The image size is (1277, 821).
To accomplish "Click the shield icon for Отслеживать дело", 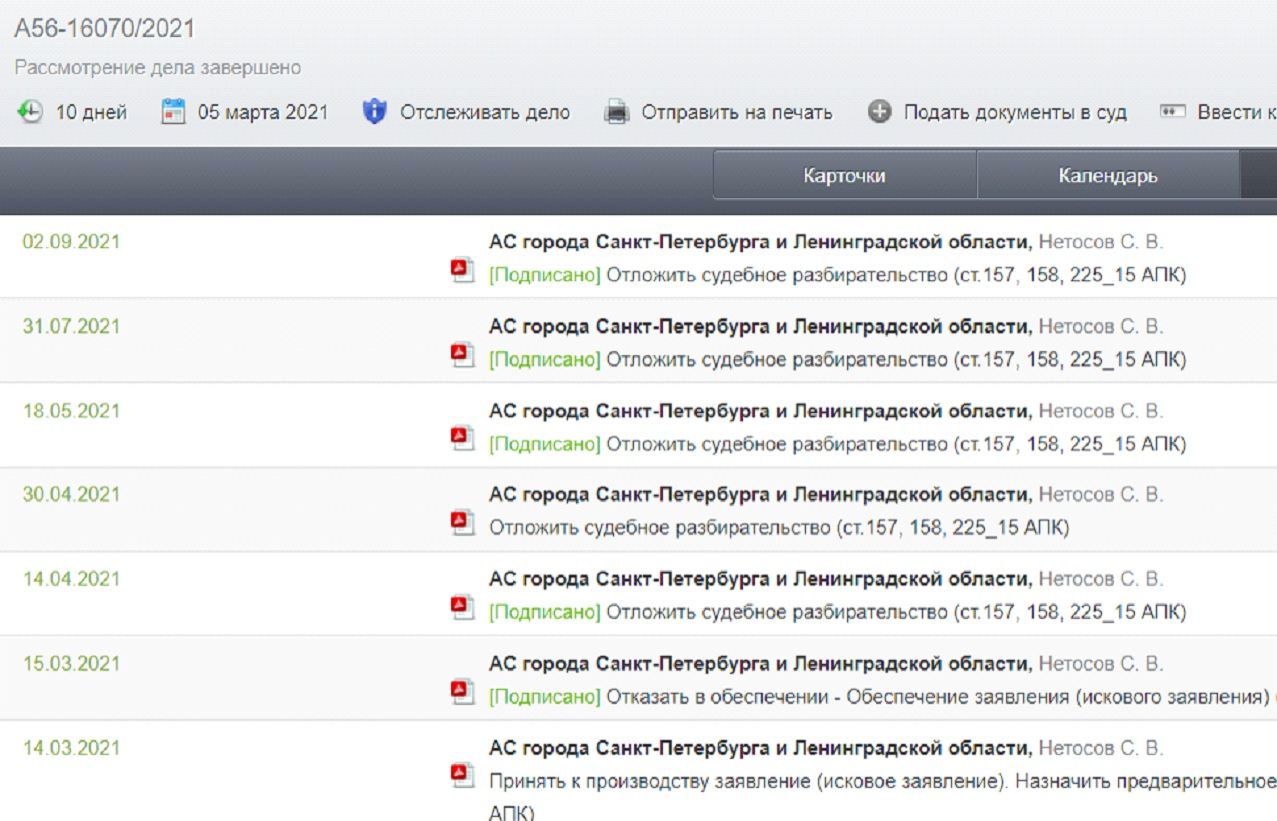I will 374,112.
